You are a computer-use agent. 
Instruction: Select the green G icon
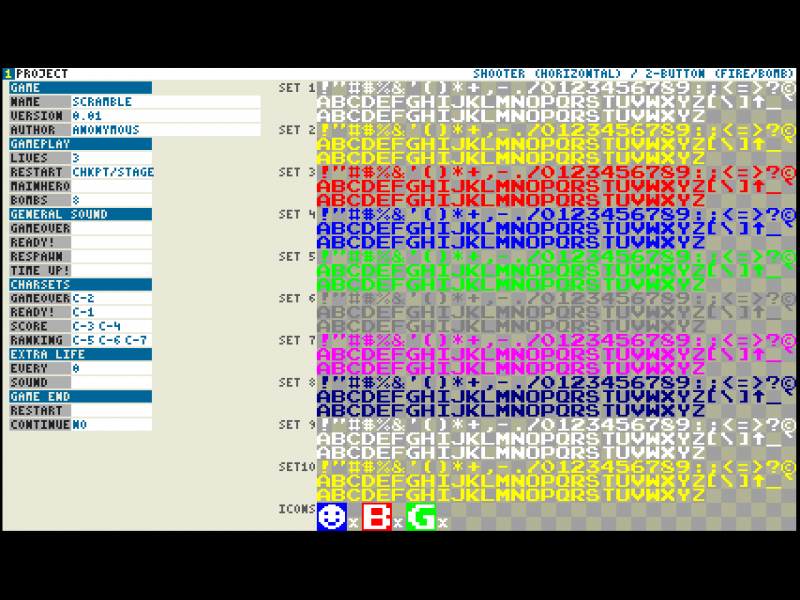click(421, 516)
